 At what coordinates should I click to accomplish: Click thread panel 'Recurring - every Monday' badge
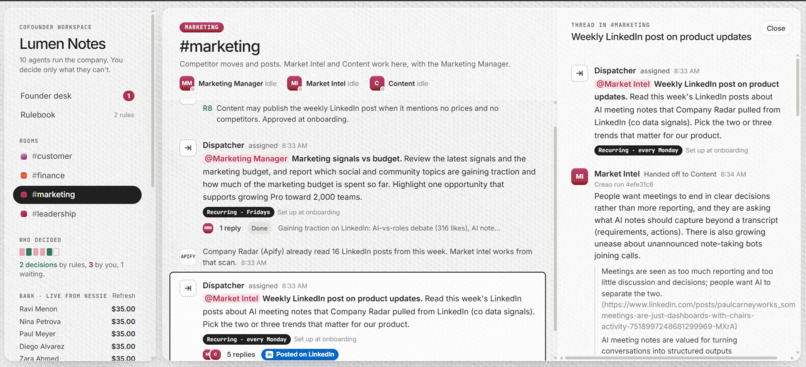click(x=638, y=150)
